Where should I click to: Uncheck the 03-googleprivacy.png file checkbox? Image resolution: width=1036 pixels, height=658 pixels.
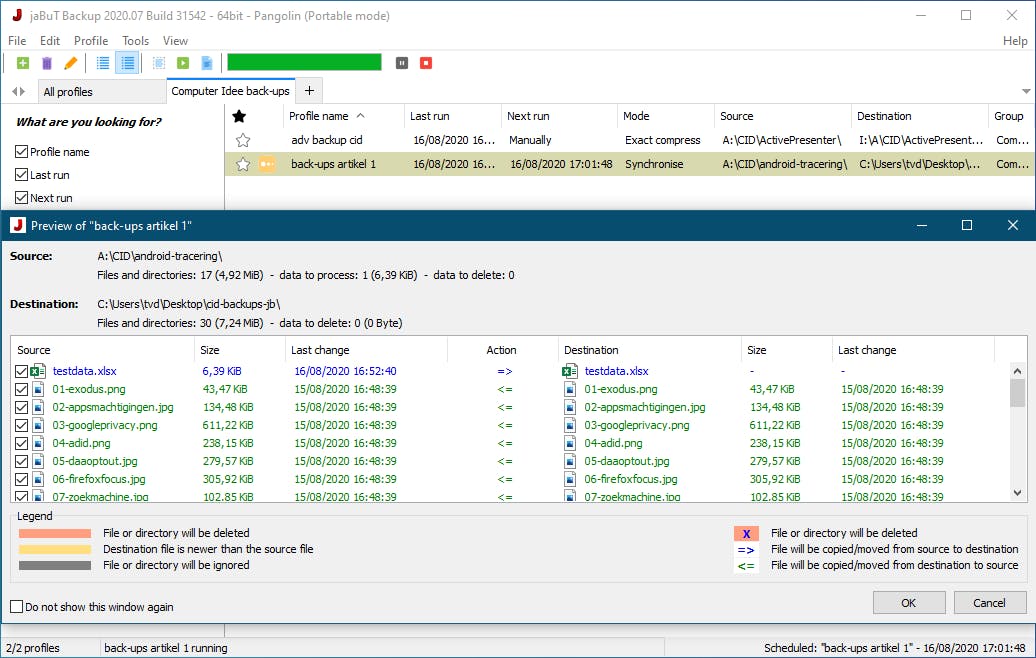pyautogui.click(x=21, y=425)
